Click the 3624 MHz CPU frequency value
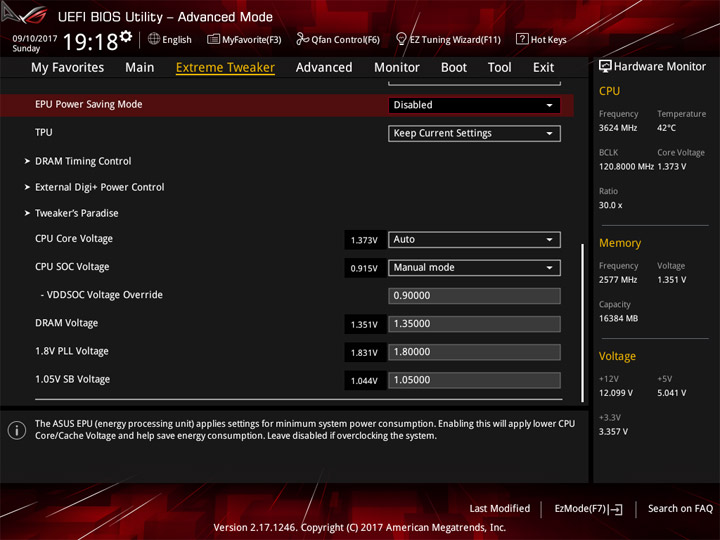Screen dimensions: 720x540 click(x=618, y=128)
